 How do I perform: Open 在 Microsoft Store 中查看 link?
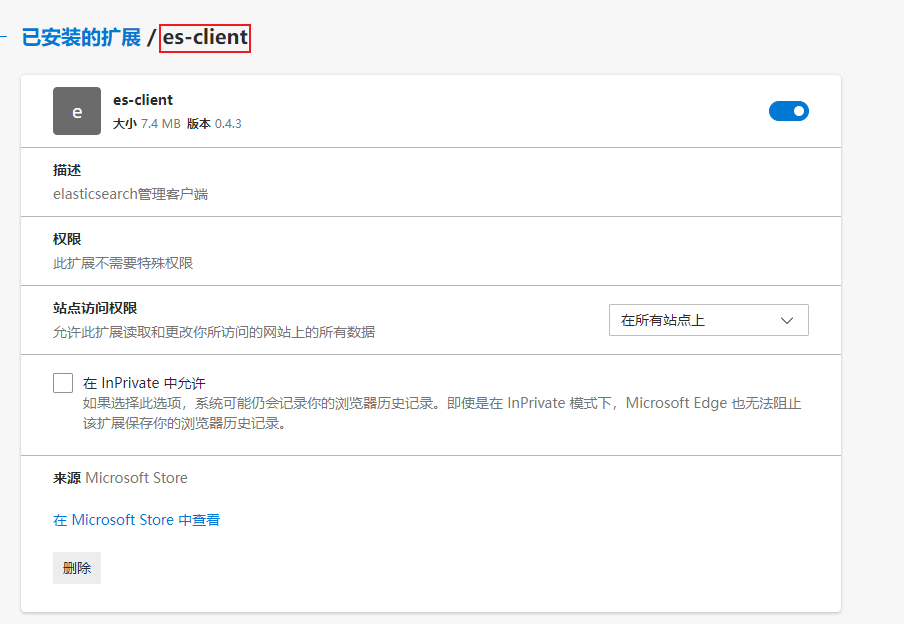point(137,520)
